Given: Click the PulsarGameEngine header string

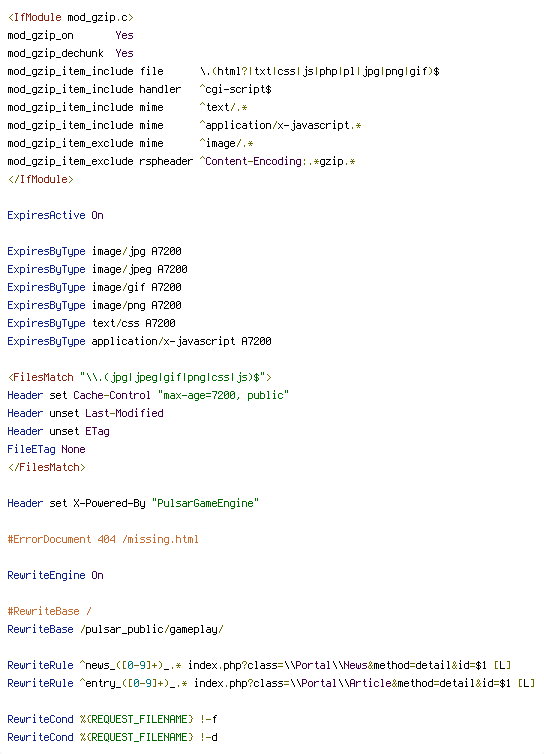Looking at the screenshot, I should click(x=205, y=503).
